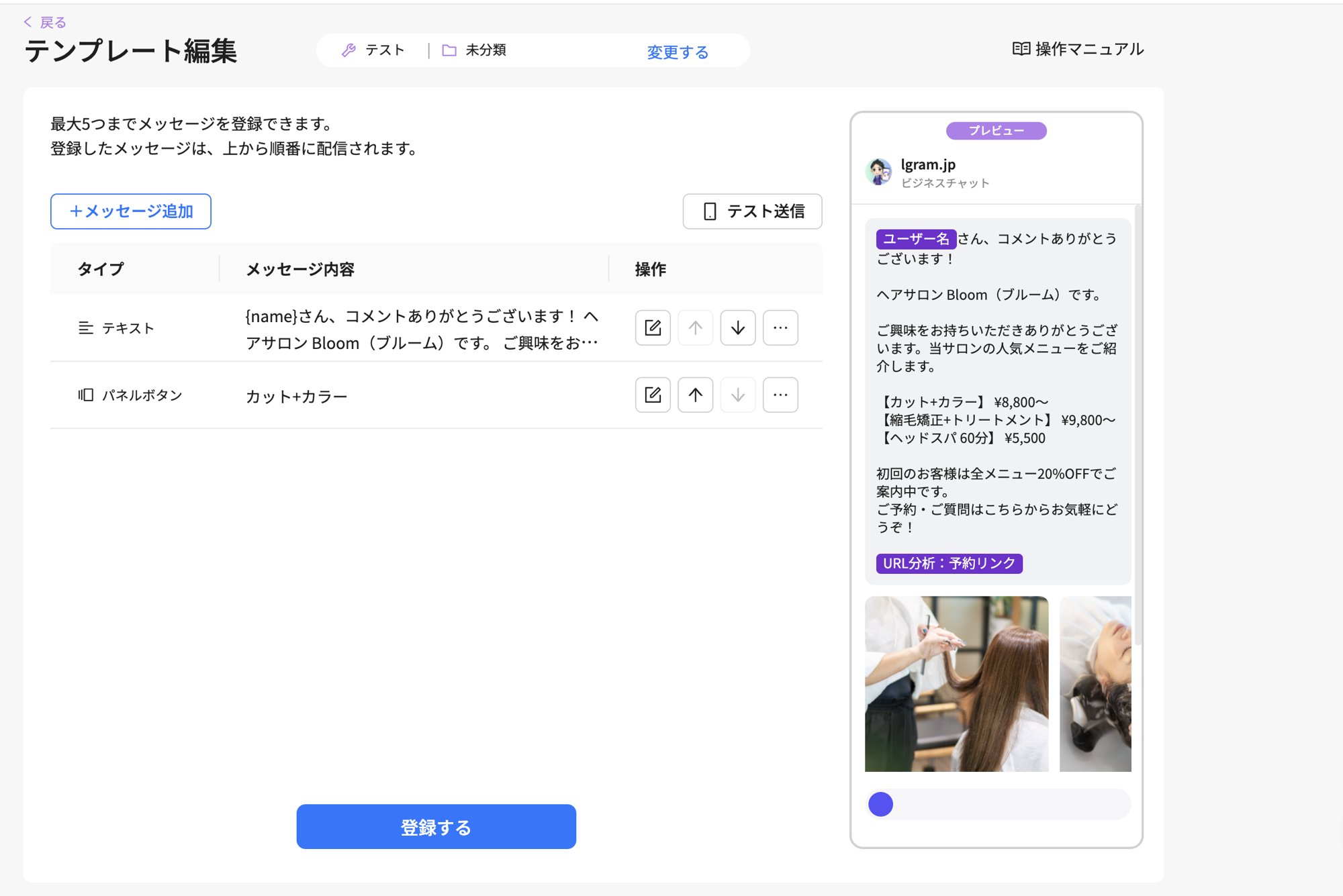The width and height of the screenshot is (1343, 896).
Task: Click the ユーザー名 tag in preview
Action: 915,239
